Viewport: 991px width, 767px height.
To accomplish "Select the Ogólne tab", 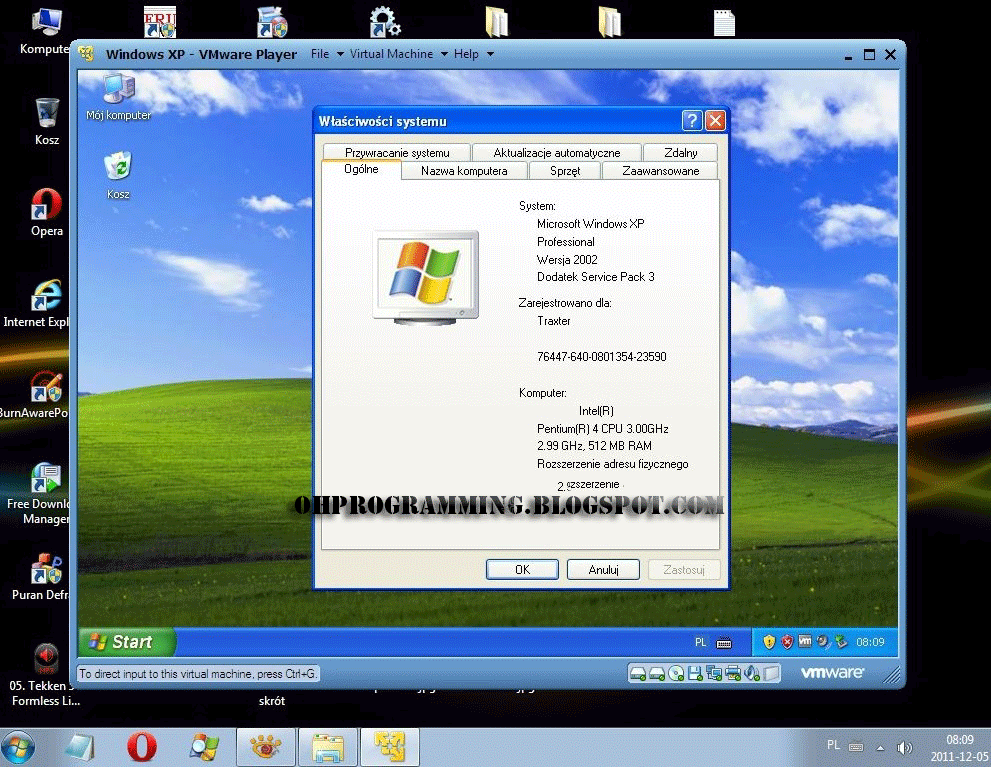I will pyautogui.click(x=361, y=169).
